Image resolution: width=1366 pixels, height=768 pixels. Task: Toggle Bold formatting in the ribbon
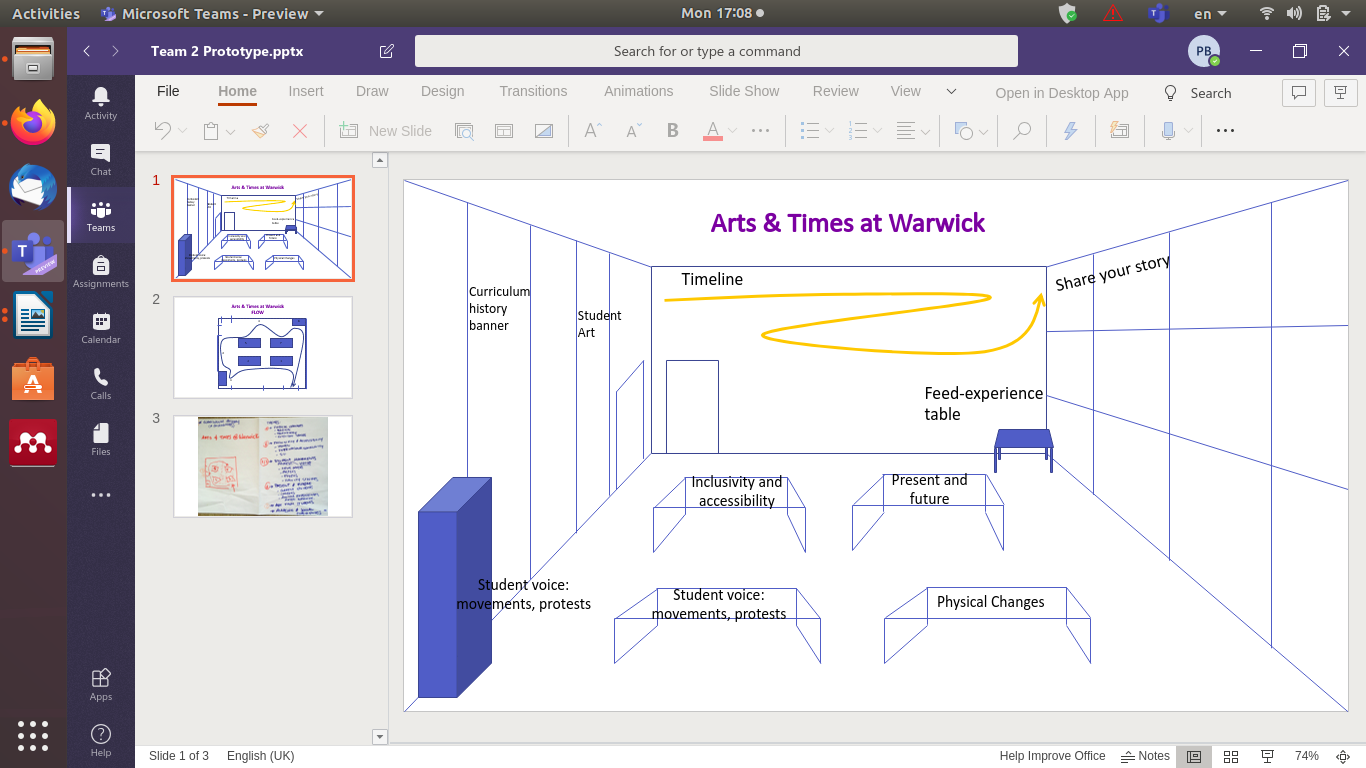pyautogui.click(x=672, y=131)
